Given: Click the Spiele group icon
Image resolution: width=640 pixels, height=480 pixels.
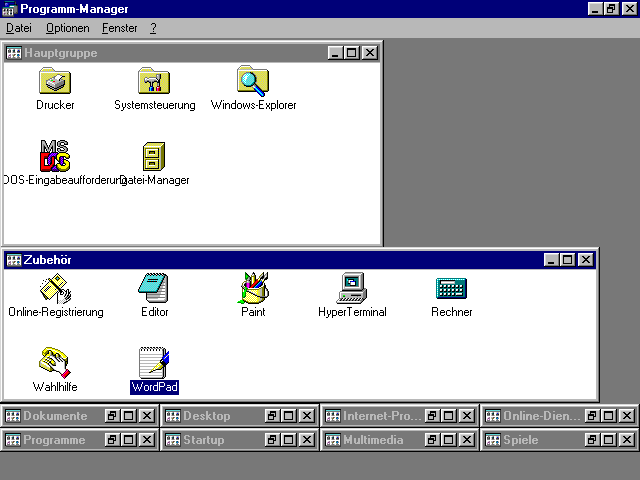Looking at the screenshot, I should tap(493, 440).
